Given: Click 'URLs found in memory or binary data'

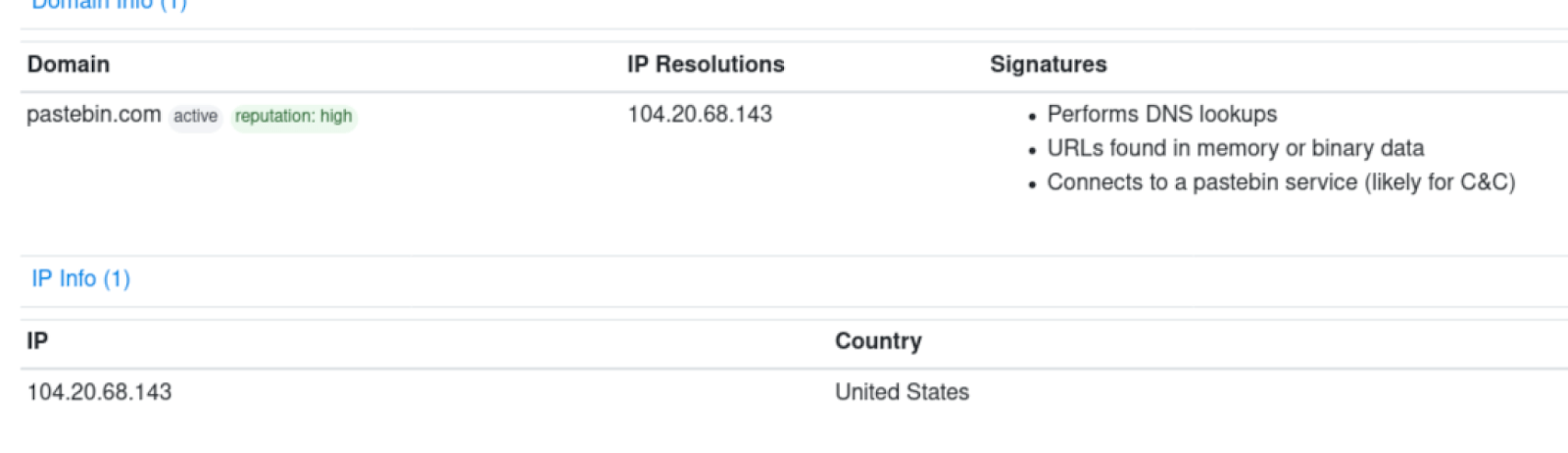Looking at the screenshot, I should (1235, 148).
